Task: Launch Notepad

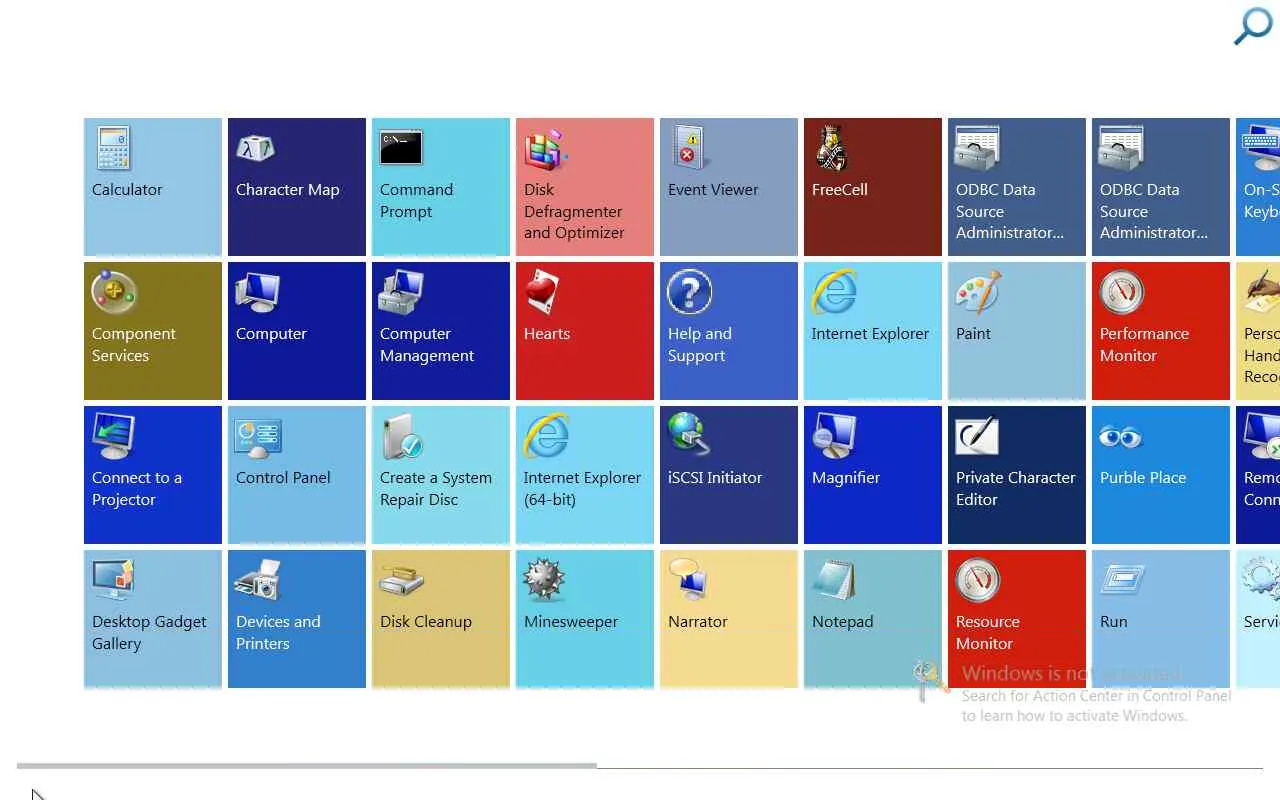Action: pyautogui.click(x=873, y=619)
